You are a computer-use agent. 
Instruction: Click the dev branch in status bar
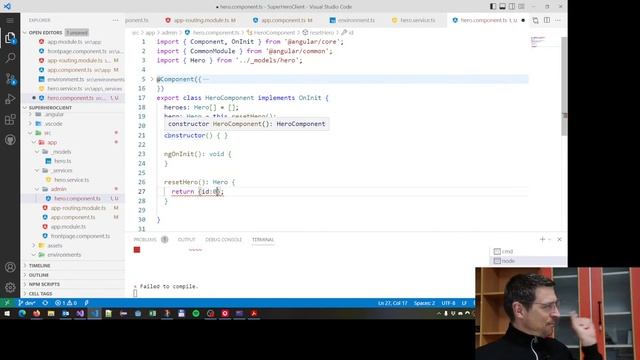click(27, 303)
